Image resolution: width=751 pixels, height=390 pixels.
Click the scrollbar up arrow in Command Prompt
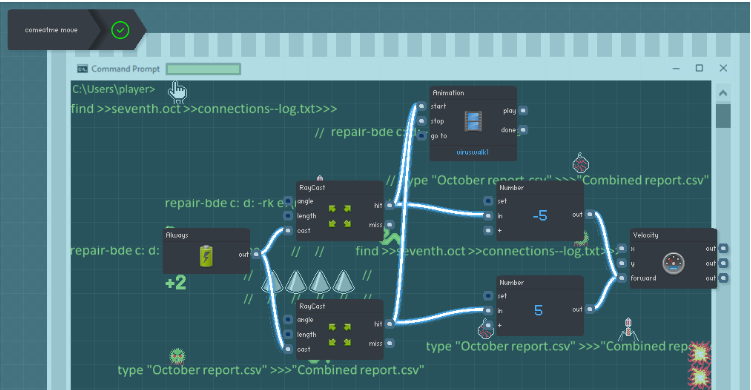[723, 93]
